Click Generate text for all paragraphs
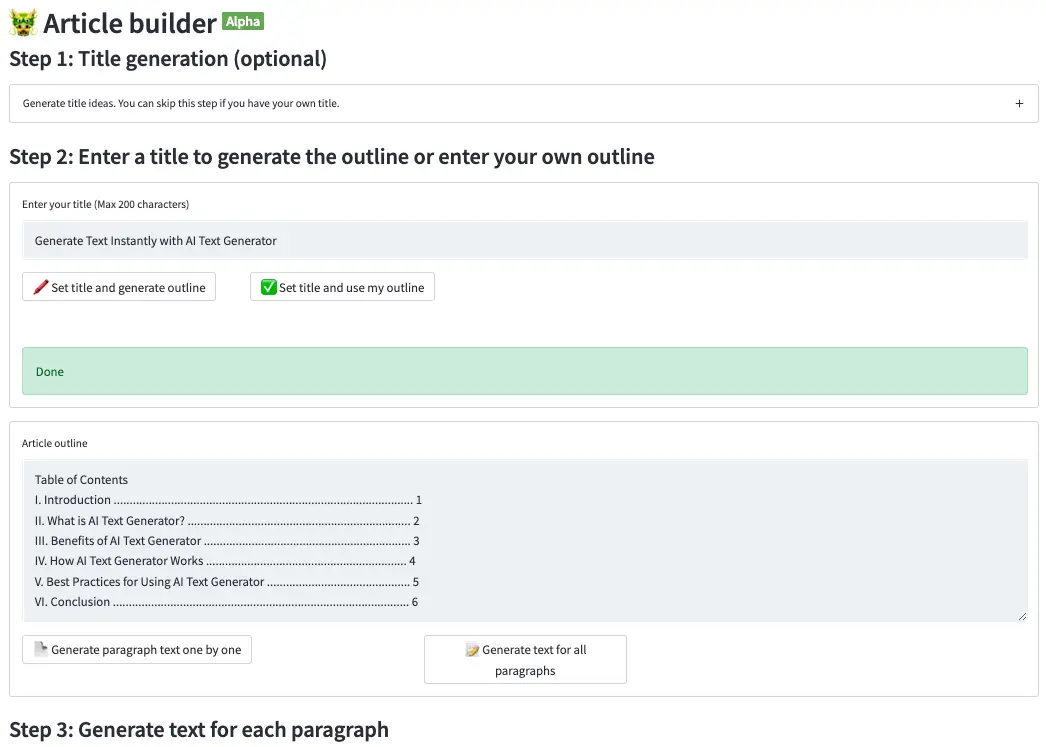The image size is (1046, 747). coord(525,660)
